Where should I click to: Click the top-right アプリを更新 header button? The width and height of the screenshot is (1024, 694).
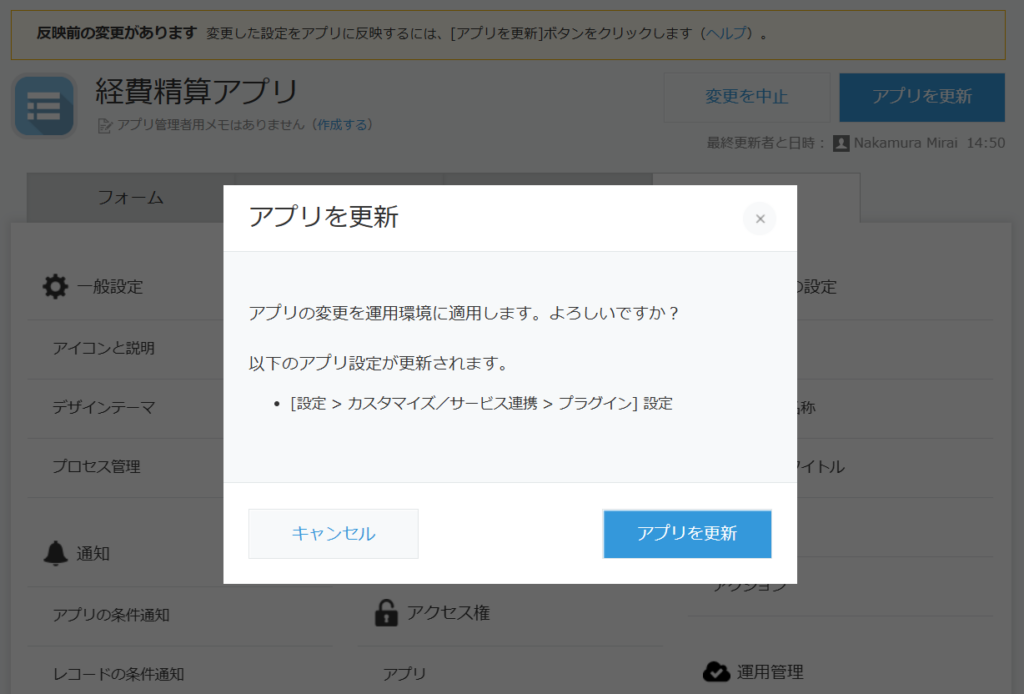tap(921, 97)
